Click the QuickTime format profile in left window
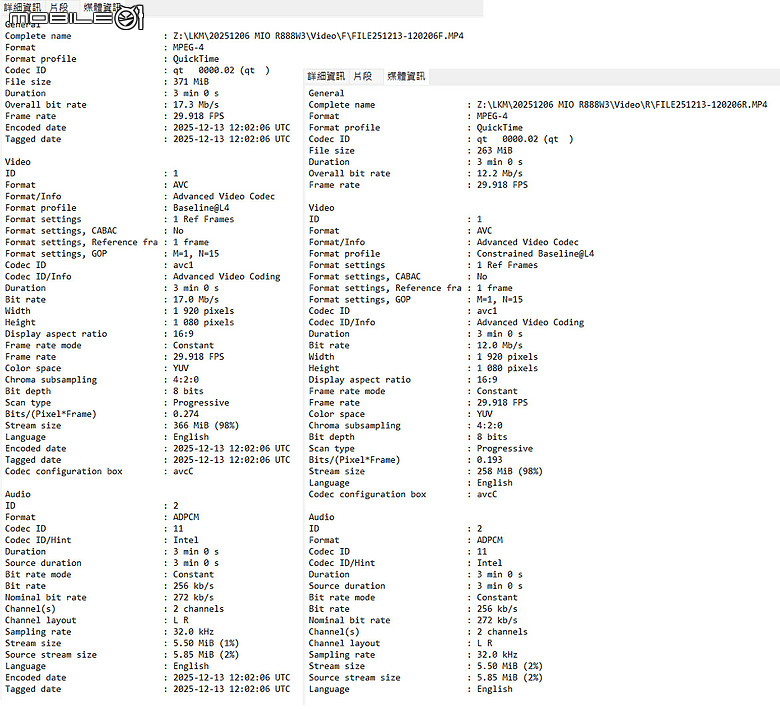This screenshot has width=780, height=709. coord(196,59)
